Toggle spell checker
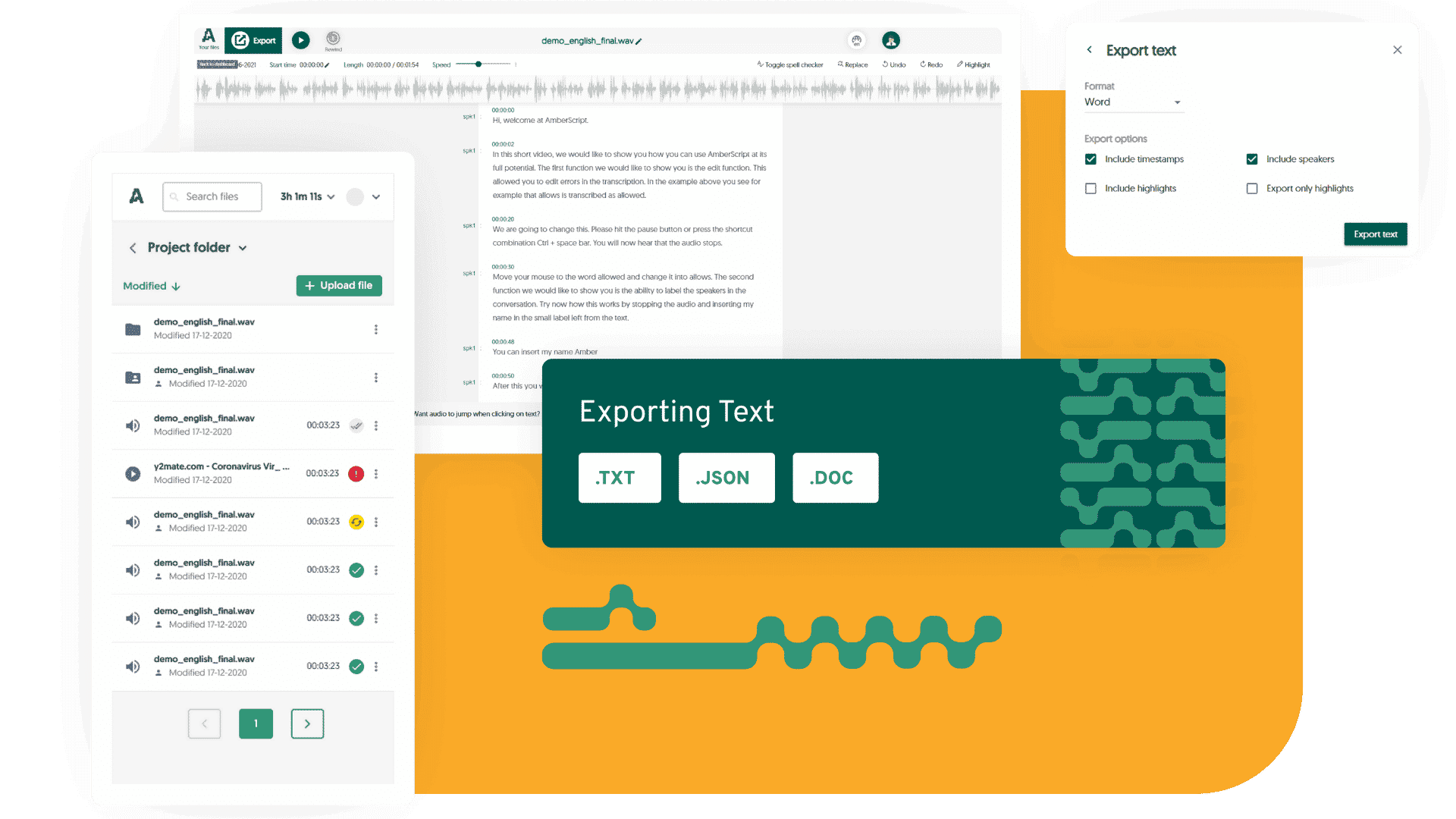 (789, 64)
